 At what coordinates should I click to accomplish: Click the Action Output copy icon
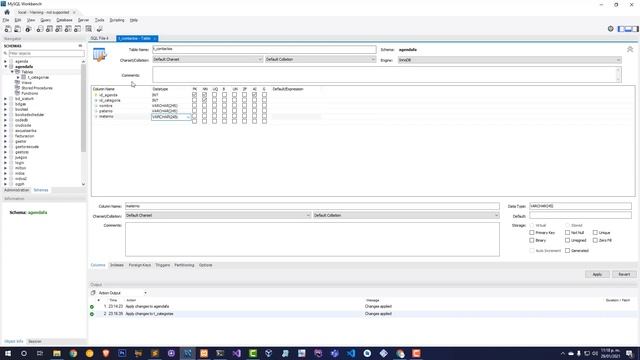(93, 293)
